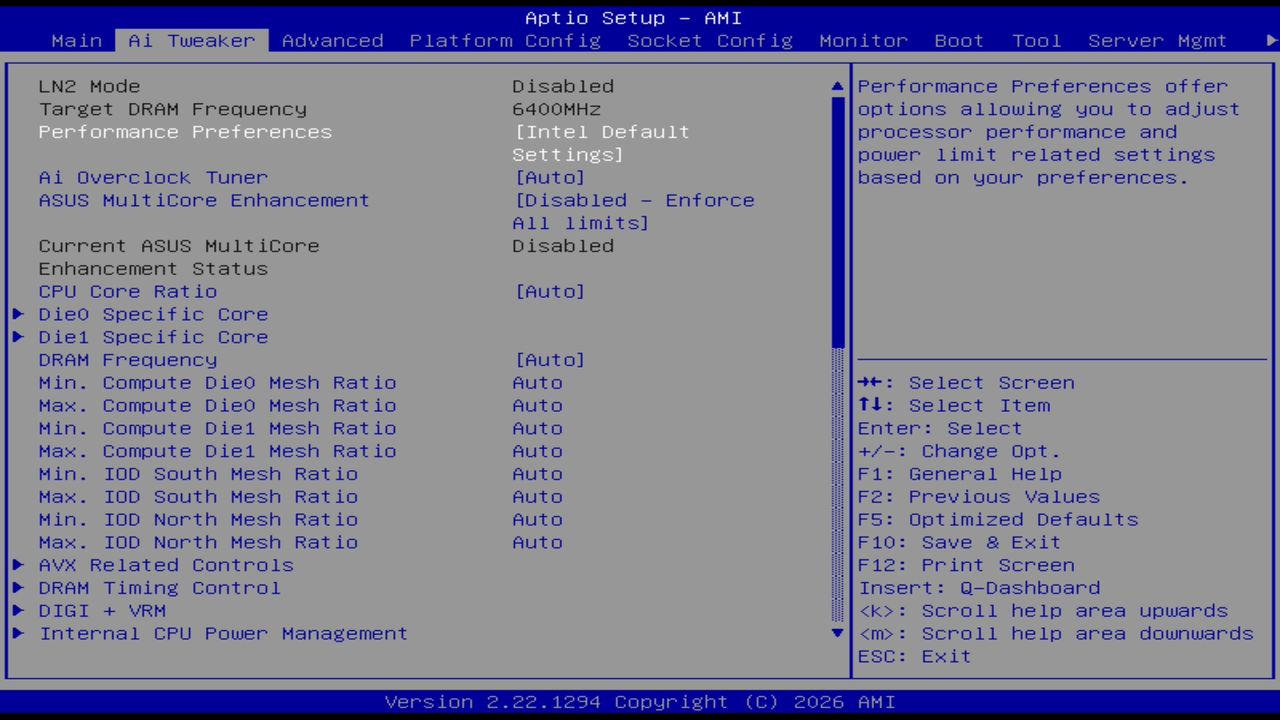1280x720 pixels.
Task: Click the right-arrow to reveal more menus
Action: click(x=1268, y=41)
